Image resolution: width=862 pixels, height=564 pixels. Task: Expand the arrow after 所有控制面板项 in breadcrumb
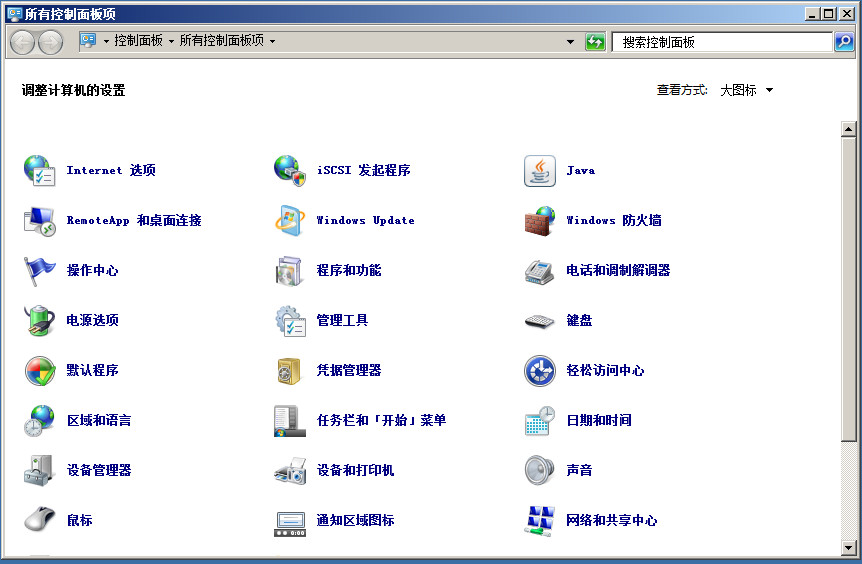(272, 41)
